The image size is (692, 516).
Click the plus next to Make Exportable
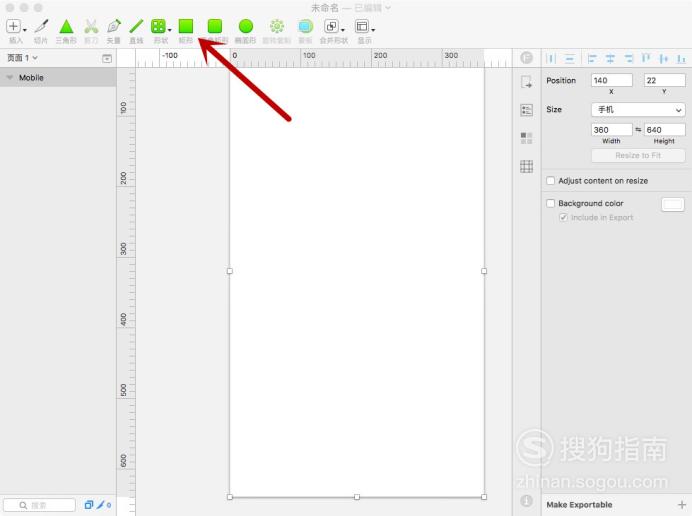(x=682, y=505)
